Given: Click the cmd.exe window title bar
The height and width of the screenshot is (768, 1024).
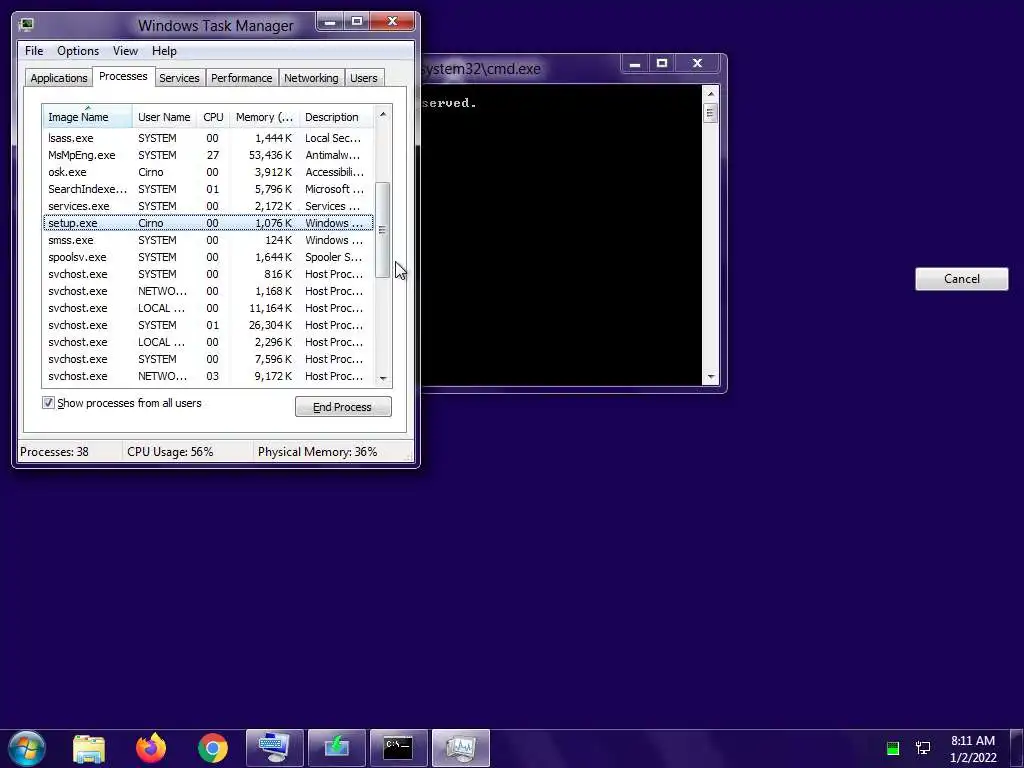Looking at the screenshot, I should pos(519,68).
